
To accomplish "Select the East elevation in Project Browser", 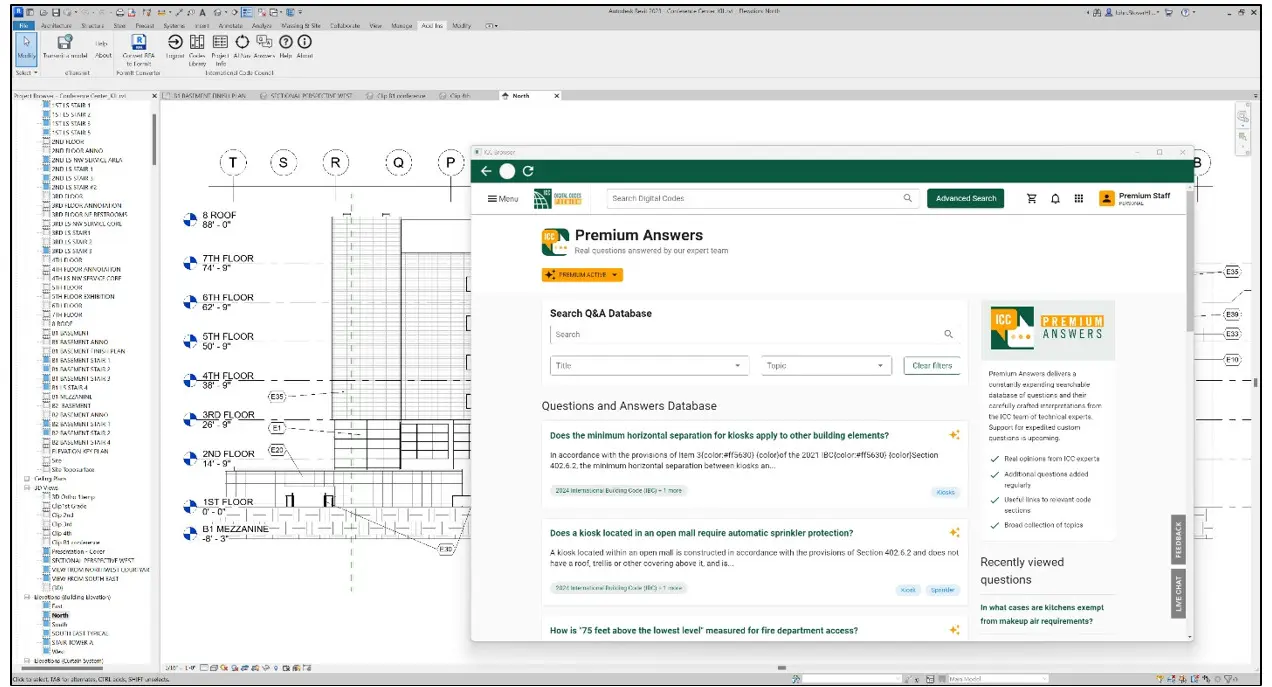I will [x=56, y=606].
